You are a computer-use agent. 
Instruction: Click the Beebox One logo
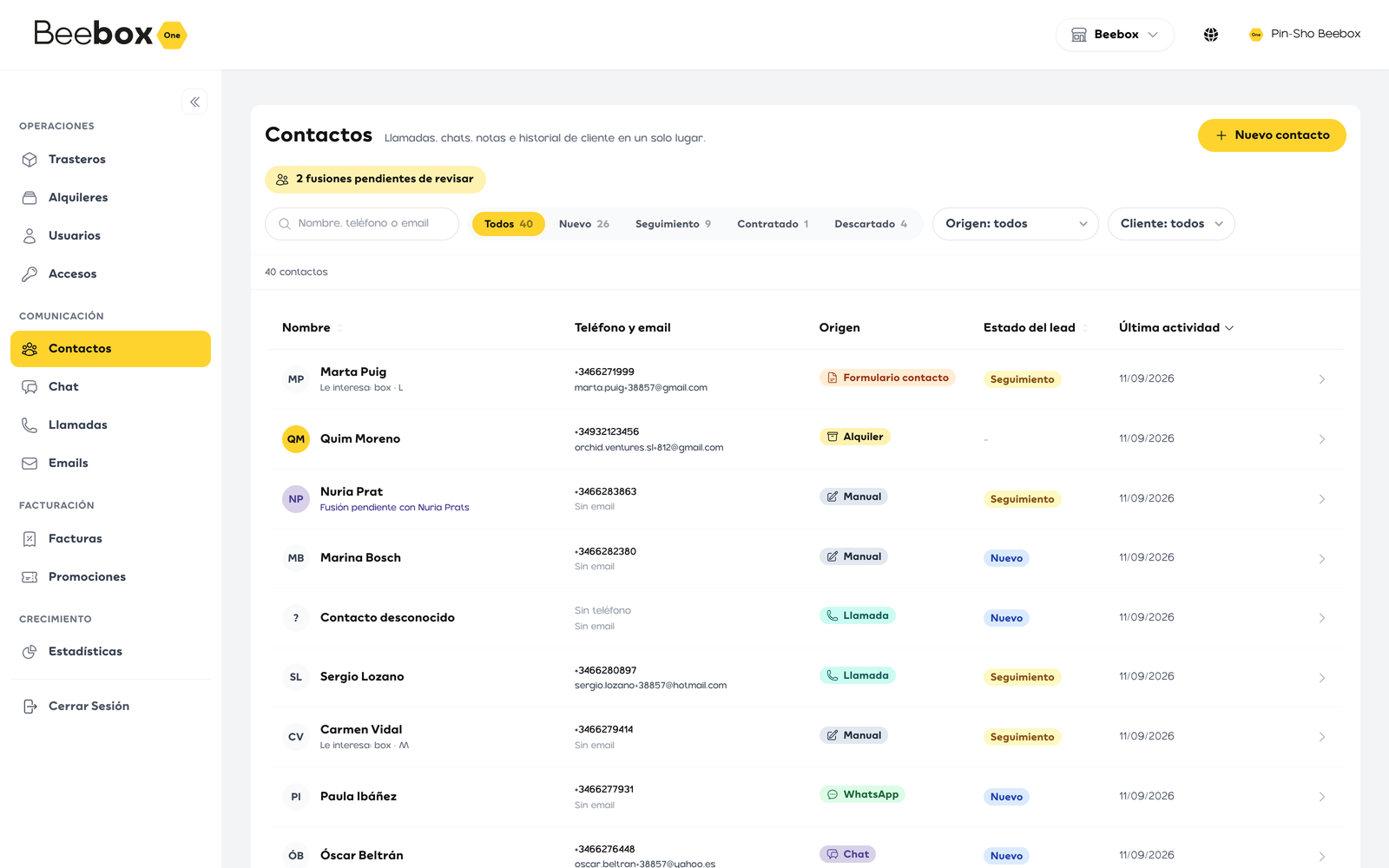(110, 35)
